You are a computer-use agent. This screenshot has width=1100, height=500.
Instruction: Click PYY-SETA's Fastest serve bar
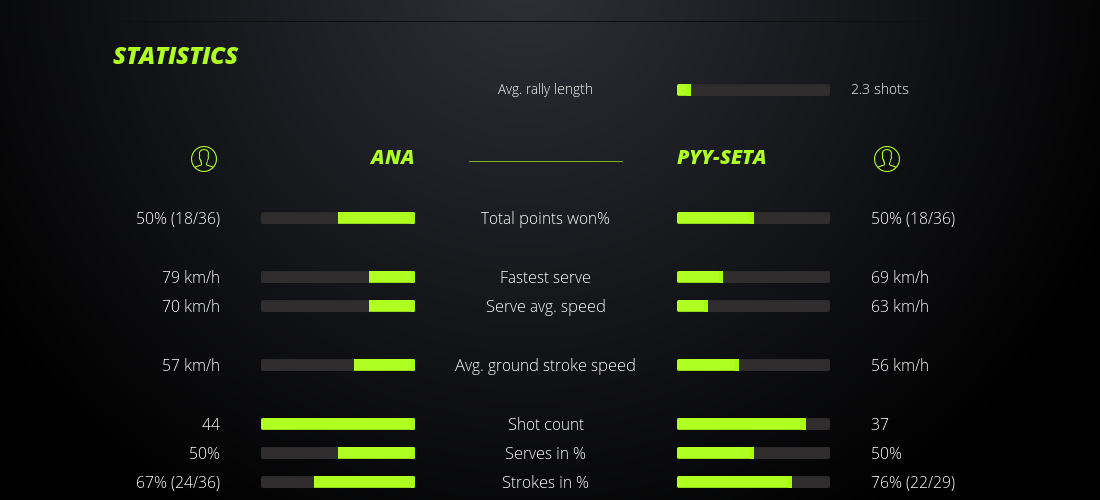coord(753,277)
